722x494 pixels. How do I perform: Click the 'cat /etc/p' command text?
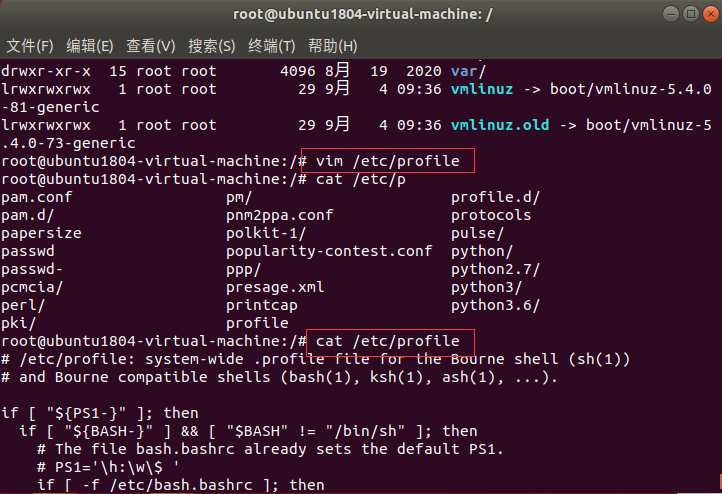pyautogui.click(x=361, y=179)
